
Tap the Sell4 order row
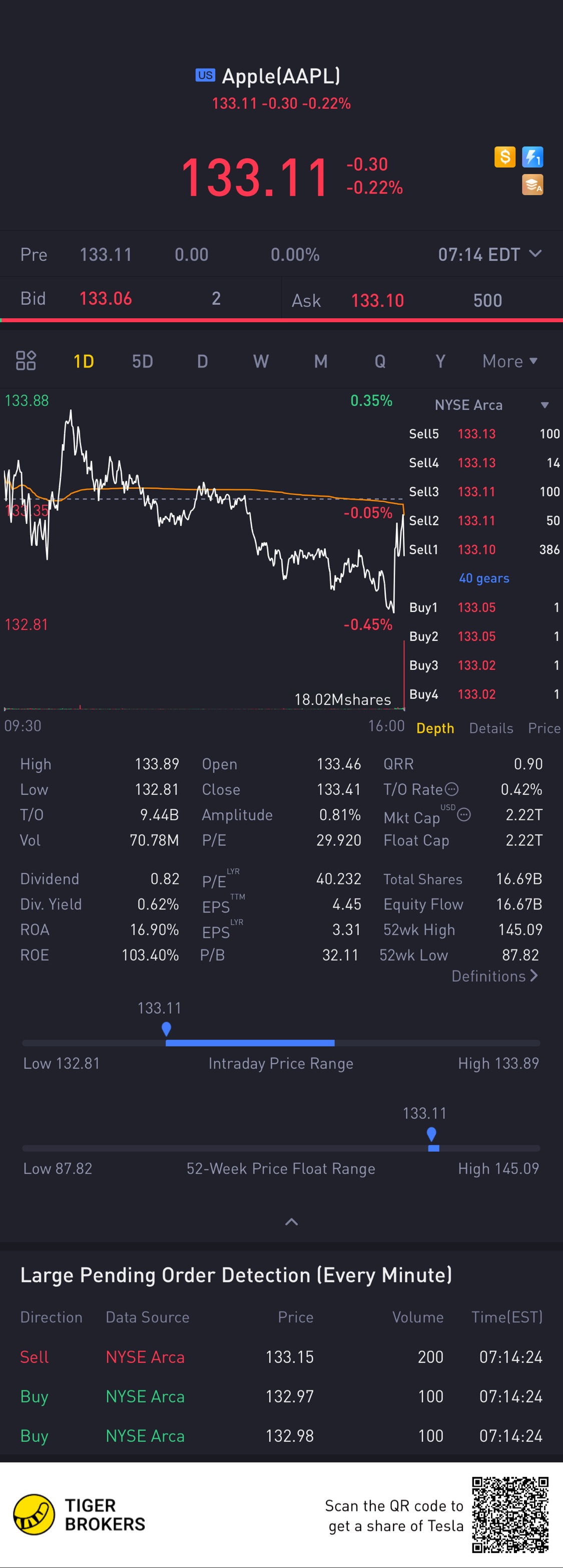point(484,463)
